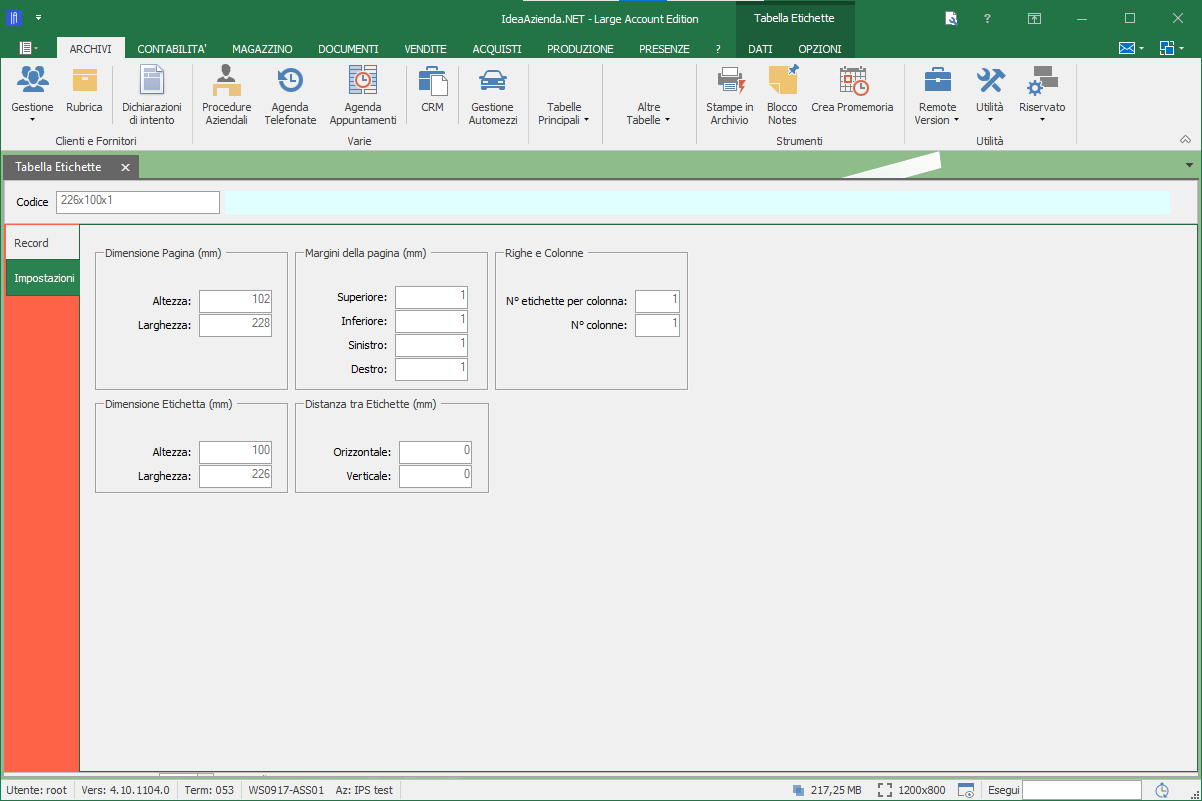The image size is (1202, 801).
Task: Open Gestione Automezzi
Action: [493, 95]
